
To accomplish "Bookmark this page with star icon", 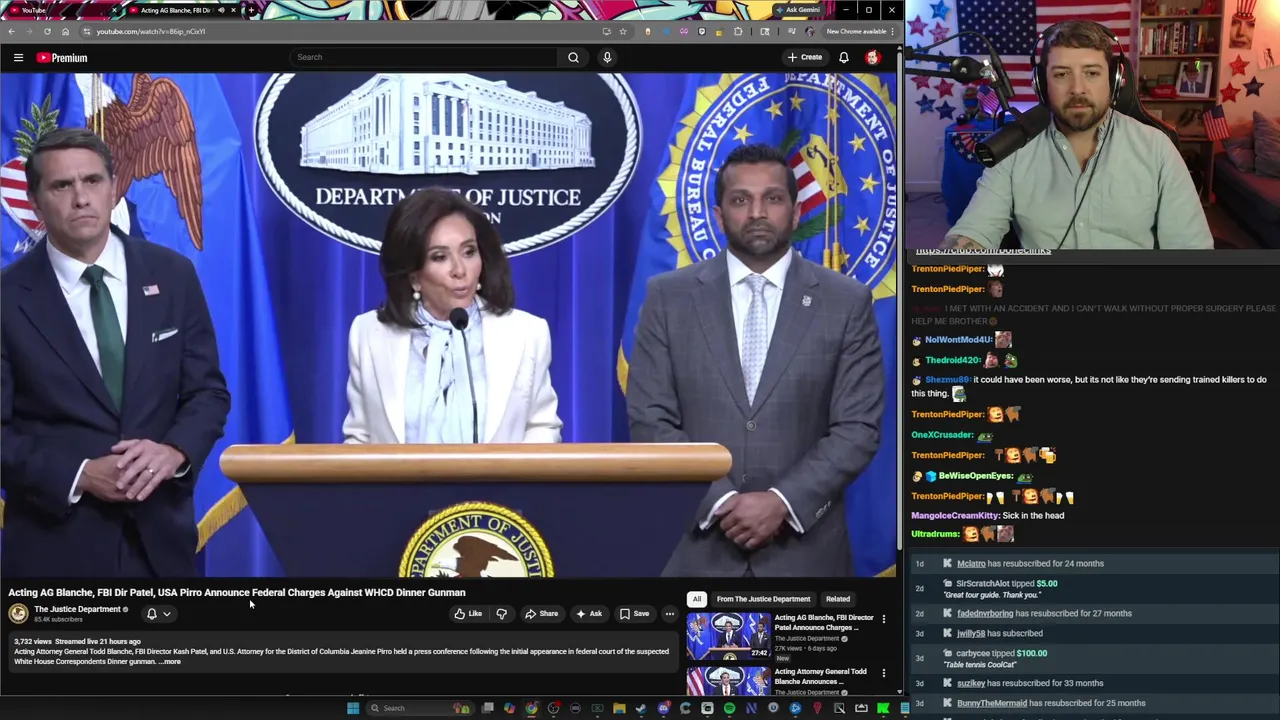I will [622, 31].
